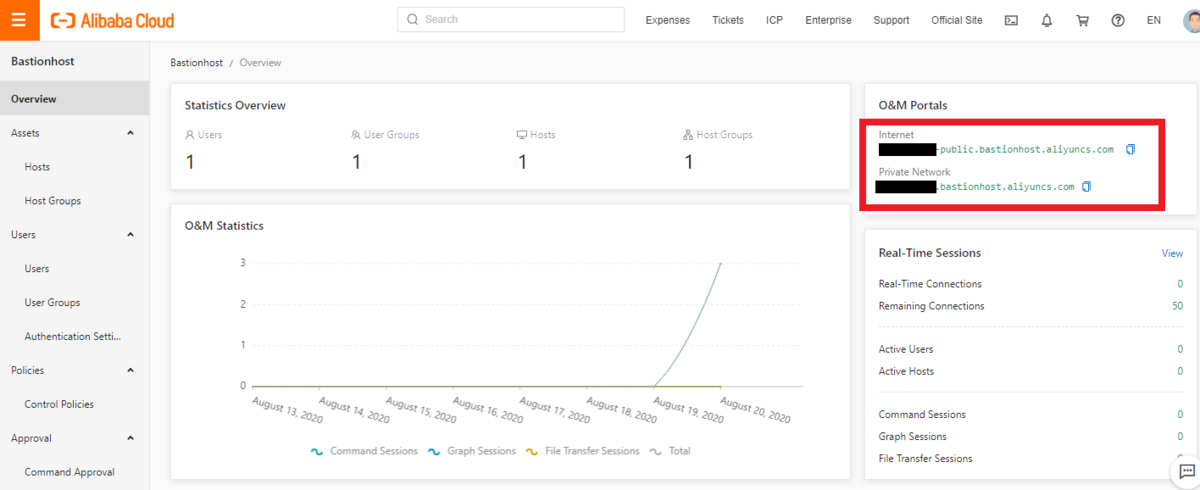Image resolution: width=1200 pixels, height=490 pixels.
Task: Click the August 20, 2020 axis label
Action: pos(755,410)
